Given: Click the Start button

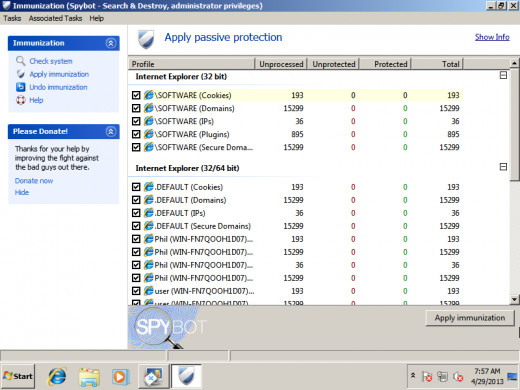Looking at the screenshot, I should [18, 376].
